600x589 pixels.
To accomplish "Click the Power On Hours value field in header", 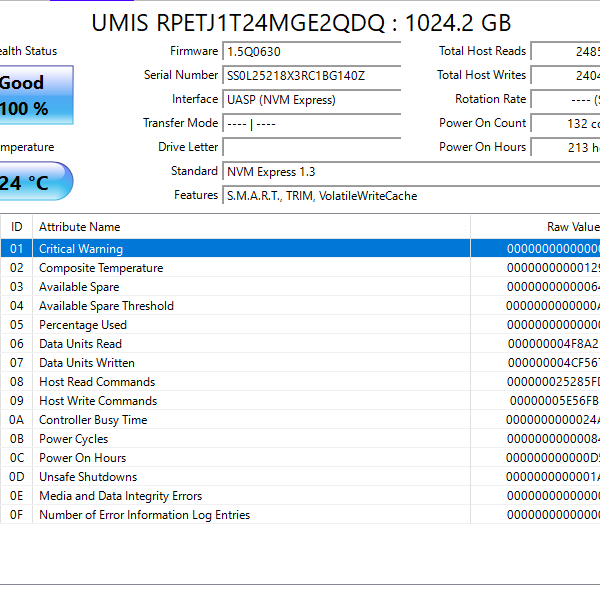I will [x=565, y=147].
